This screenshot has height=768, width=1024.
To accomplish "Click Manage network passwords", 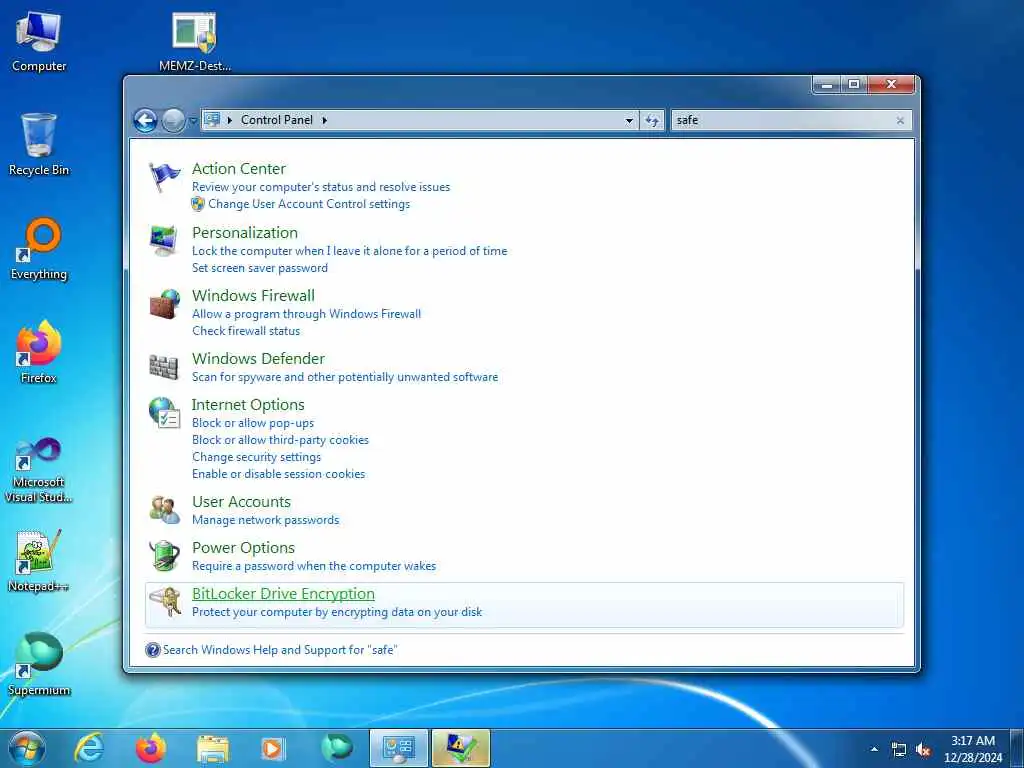I will tap(265, 520).
